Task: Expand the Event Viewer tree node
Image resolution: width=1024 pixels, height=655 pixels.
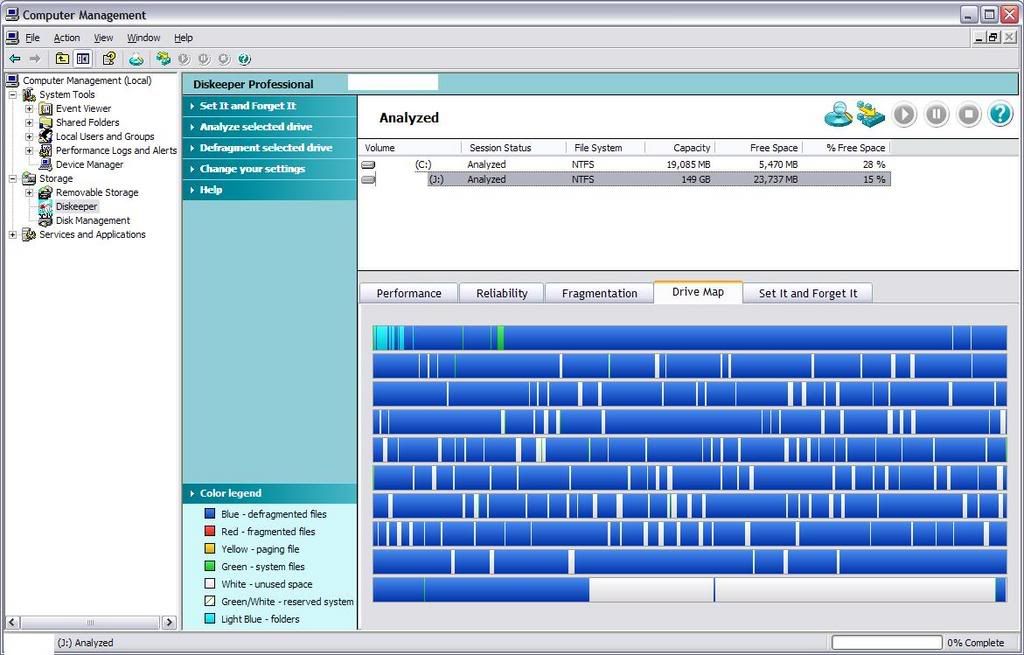Action: [x=29, y=108]
